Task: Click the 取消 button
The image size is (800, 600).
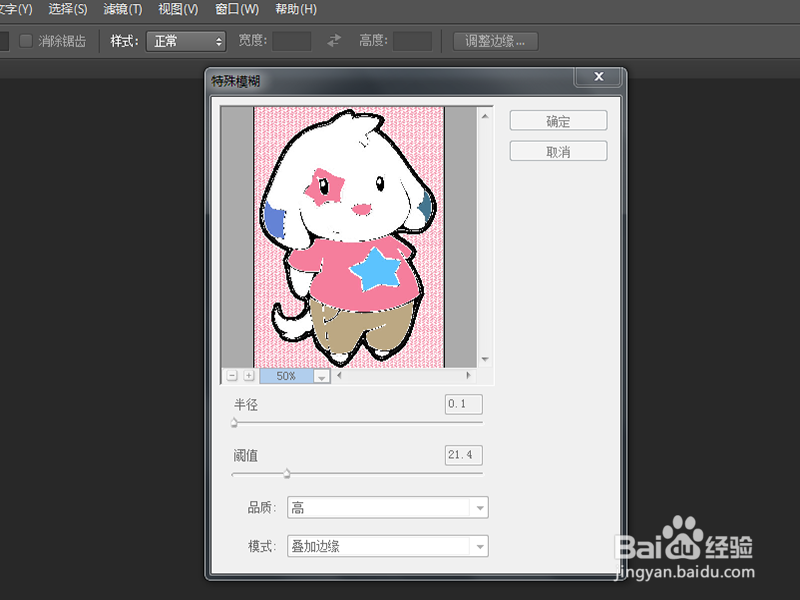Action: tap(558, 152)
